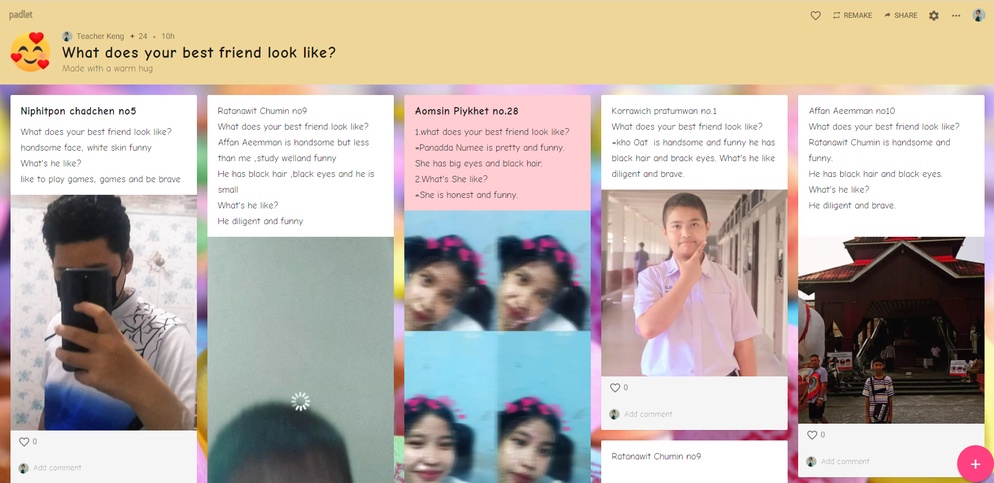Open the loading image in Ratanawit Chumin's post
Screen dimensions: 994x483
click(x=300, y=359)
